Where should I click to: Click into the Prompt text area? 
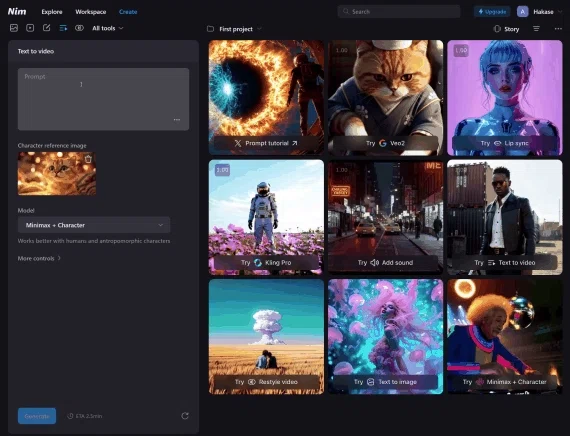coord(103,99)
